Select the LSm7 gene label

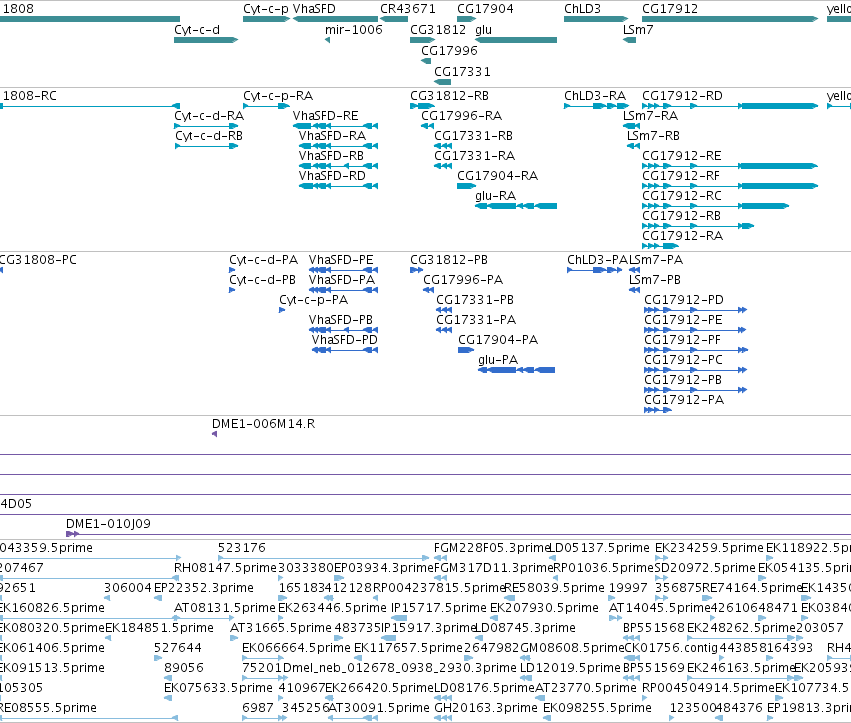coord(638,29)
